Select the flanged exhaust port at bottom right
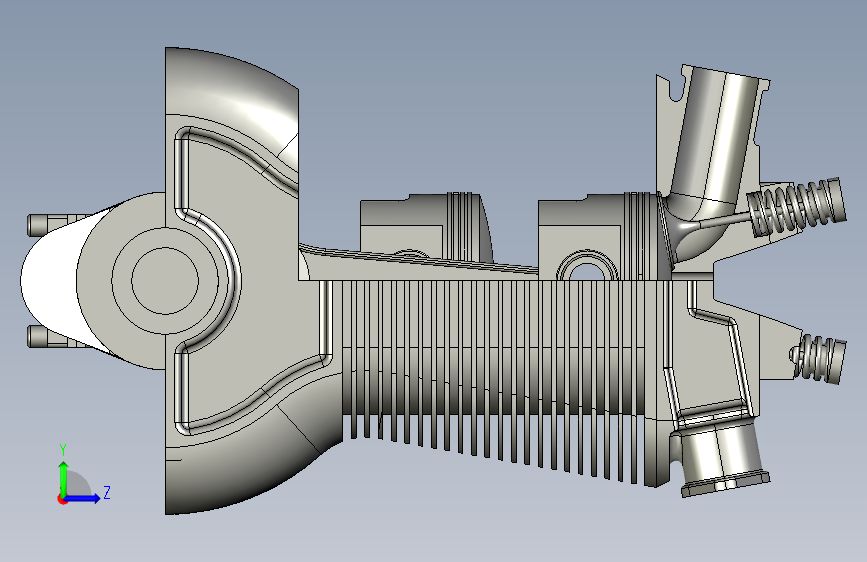Viewport: 867px width, 562px height. tap(719, 457)
